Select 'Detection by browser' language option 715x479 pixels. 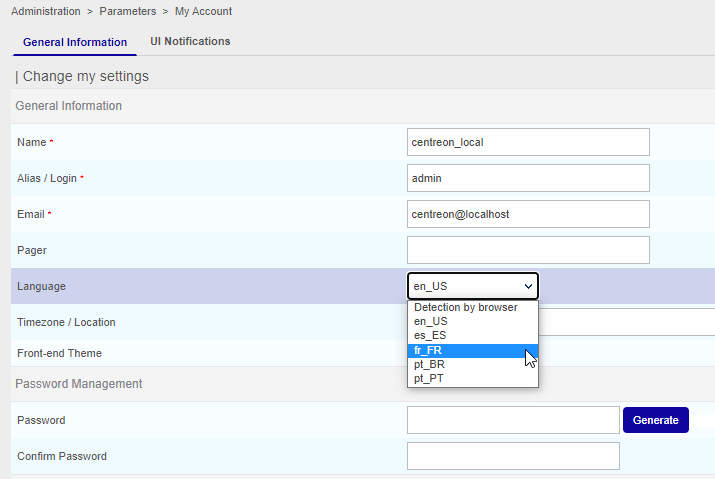pos(466,308)
